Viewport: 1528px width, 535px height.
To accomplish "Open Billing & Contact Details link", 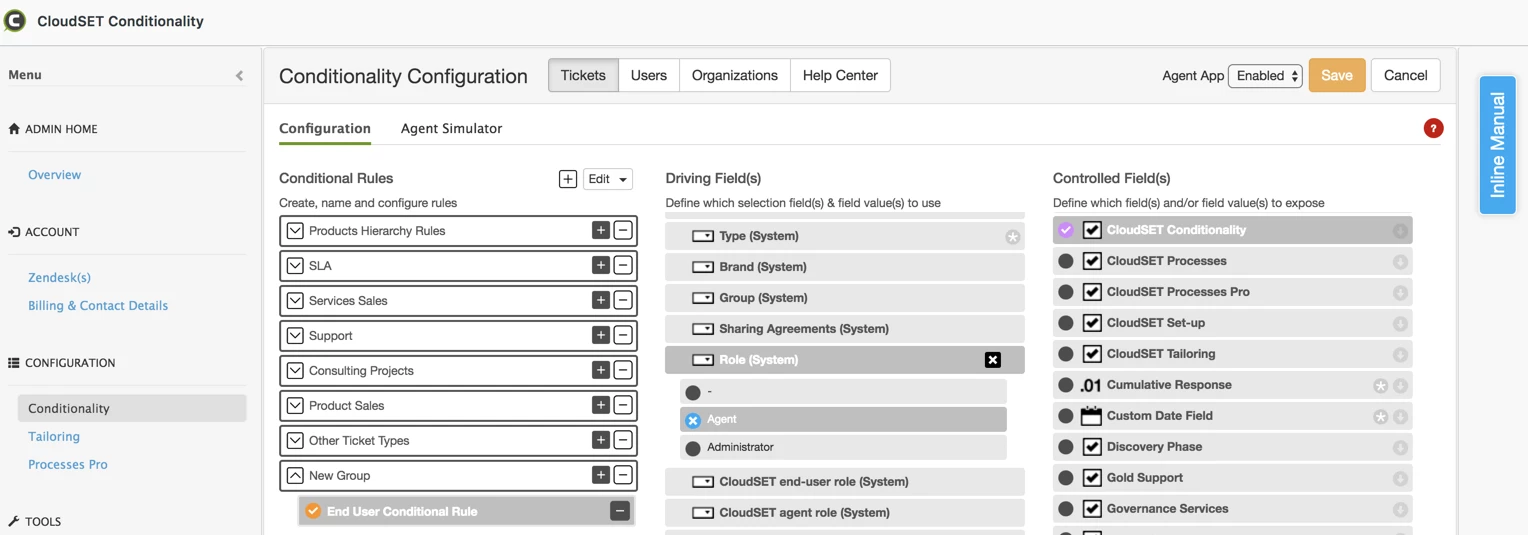I will (98, 306).
